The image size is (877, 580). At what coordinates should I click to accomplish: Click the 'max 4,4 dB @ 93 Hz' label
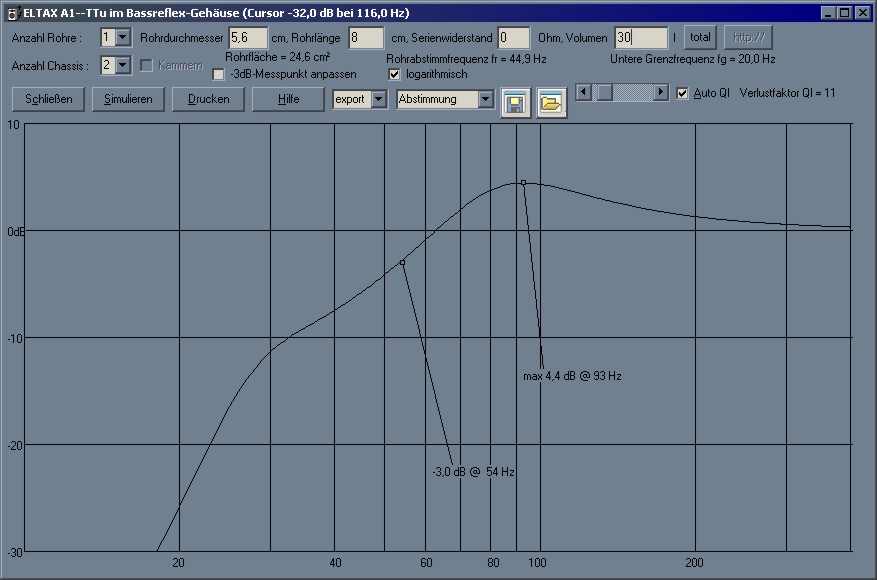point(572,376)
